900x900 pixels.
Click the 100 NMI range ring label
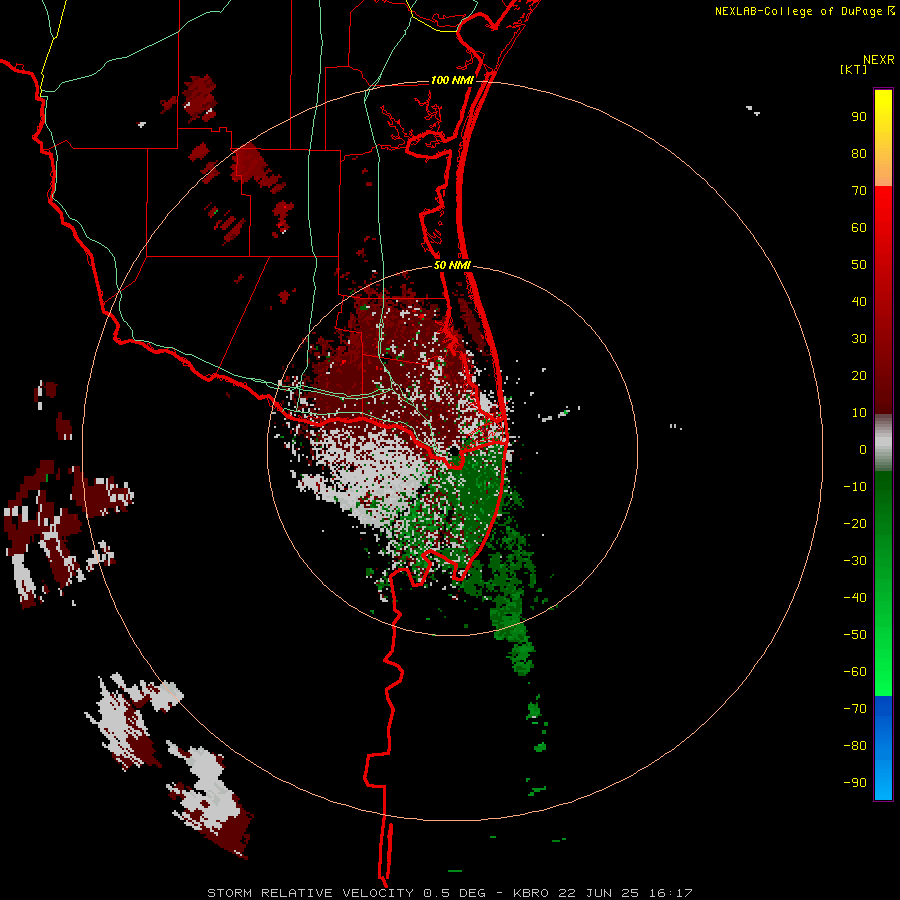[452, 80]
